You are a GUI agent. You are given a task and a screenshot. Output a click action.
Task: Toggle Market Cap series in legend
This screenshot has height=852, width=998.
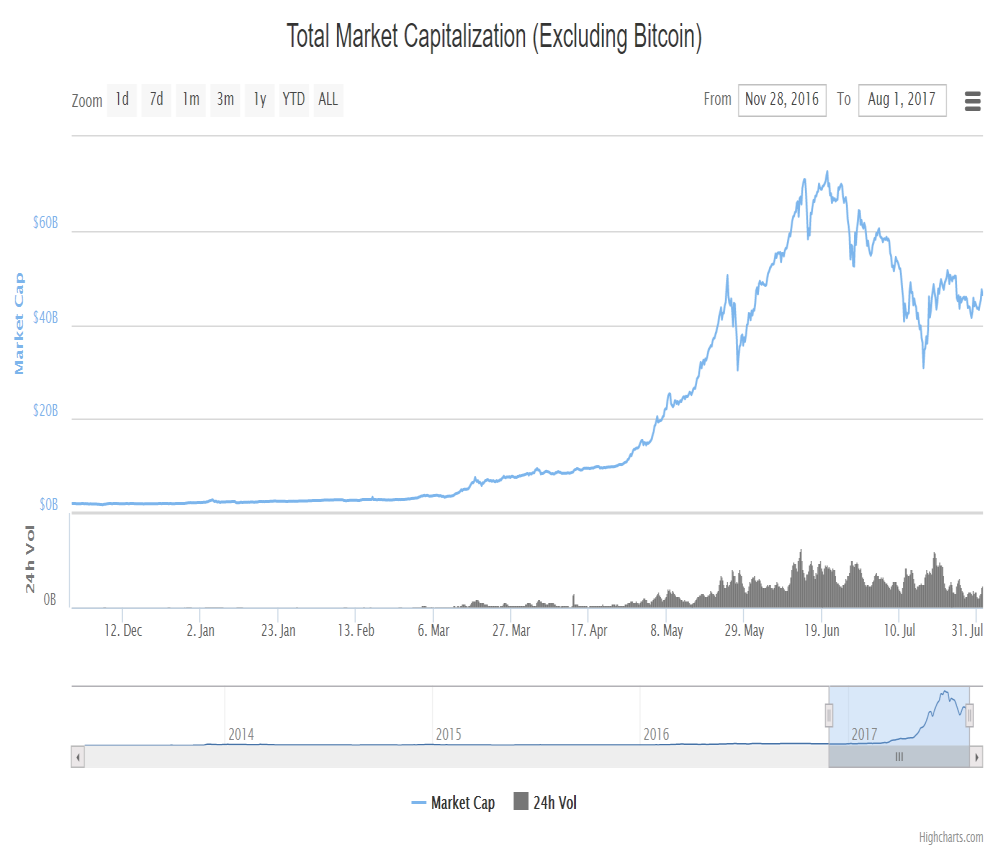point(453,802)
